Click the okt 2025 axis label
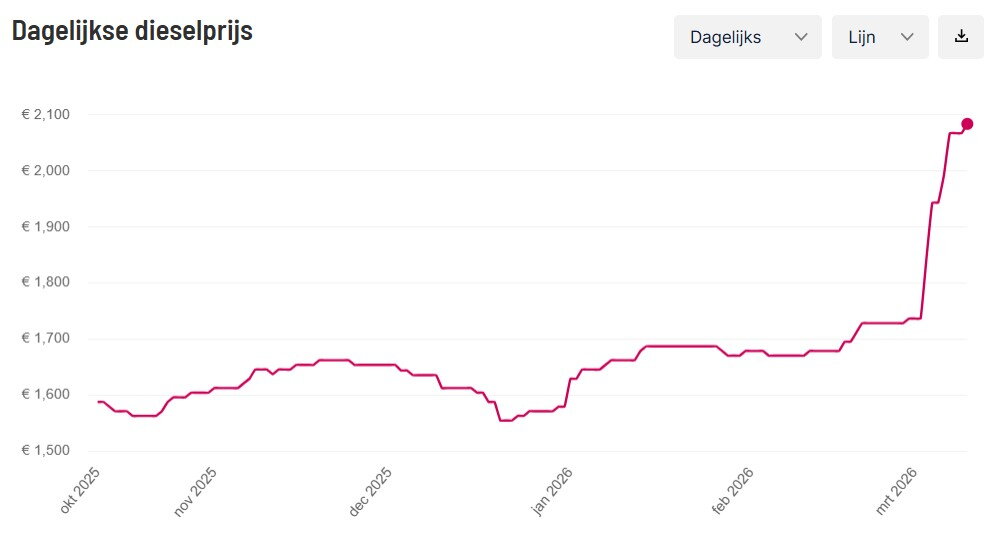The image size is (1002, 552). (79, 490)
